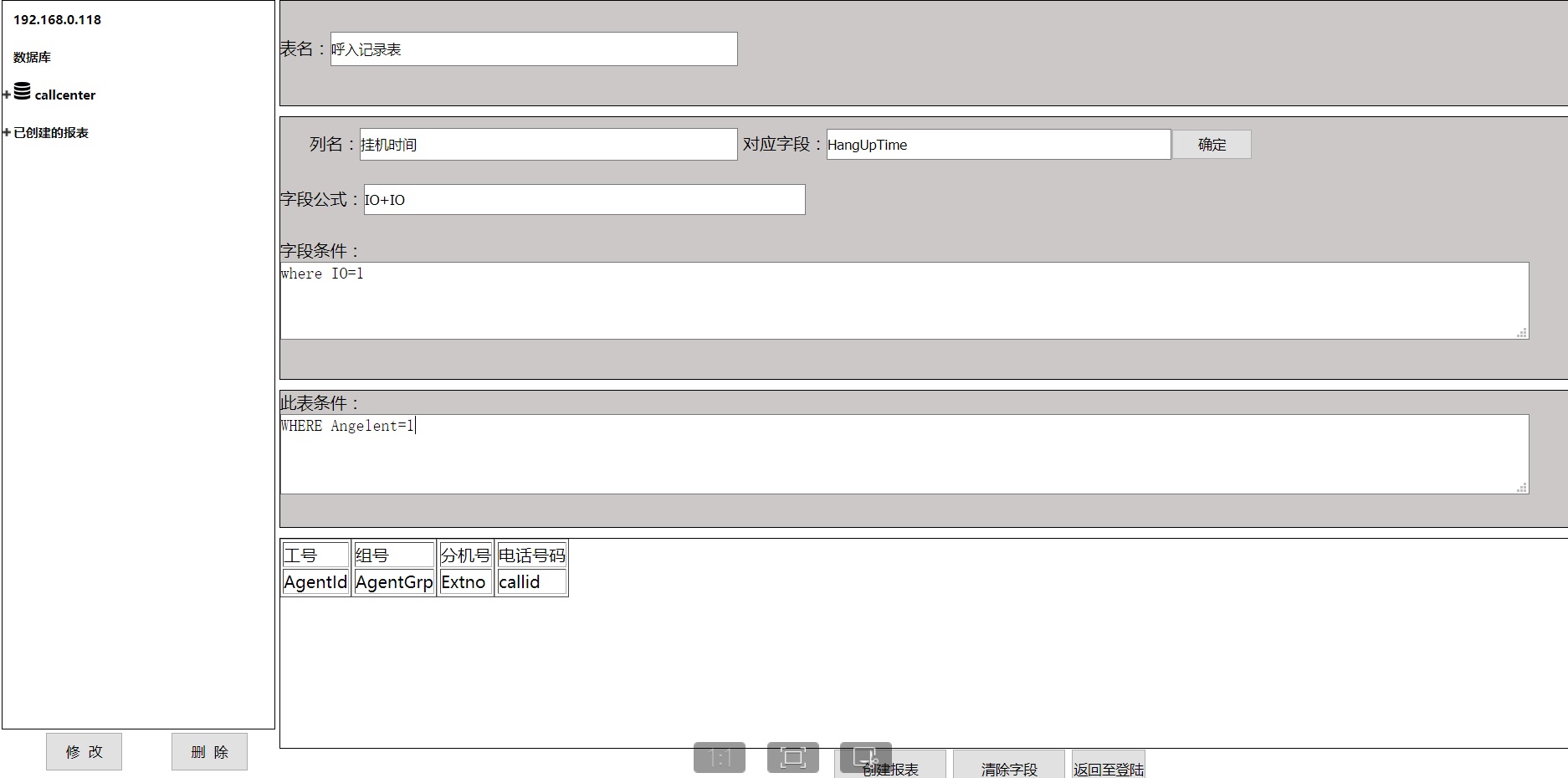Image resolution: width=1568 pixels, height=778 pixels.
Task: Click the 表名 input field
Action: [x=533, y=49]
